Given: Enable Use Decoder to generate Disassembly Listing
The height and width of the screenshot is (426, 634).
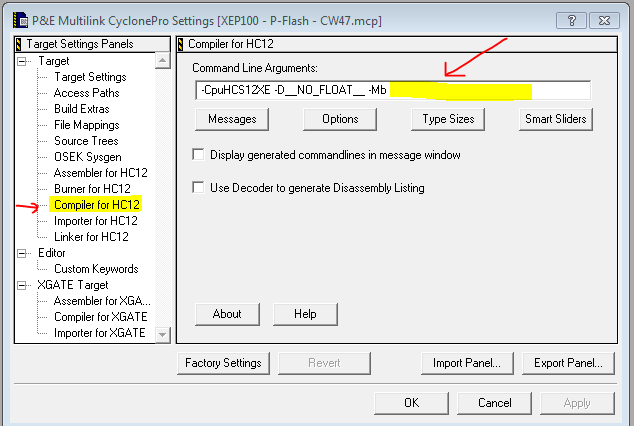Looking at the screenshot, I should (x=198, y=188).
